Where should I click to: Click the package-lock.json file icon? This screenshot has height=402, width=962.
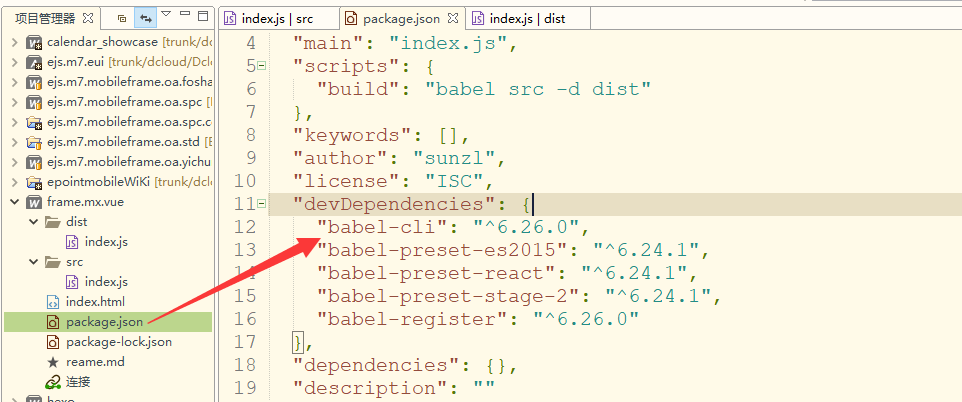tap(53, 342)
